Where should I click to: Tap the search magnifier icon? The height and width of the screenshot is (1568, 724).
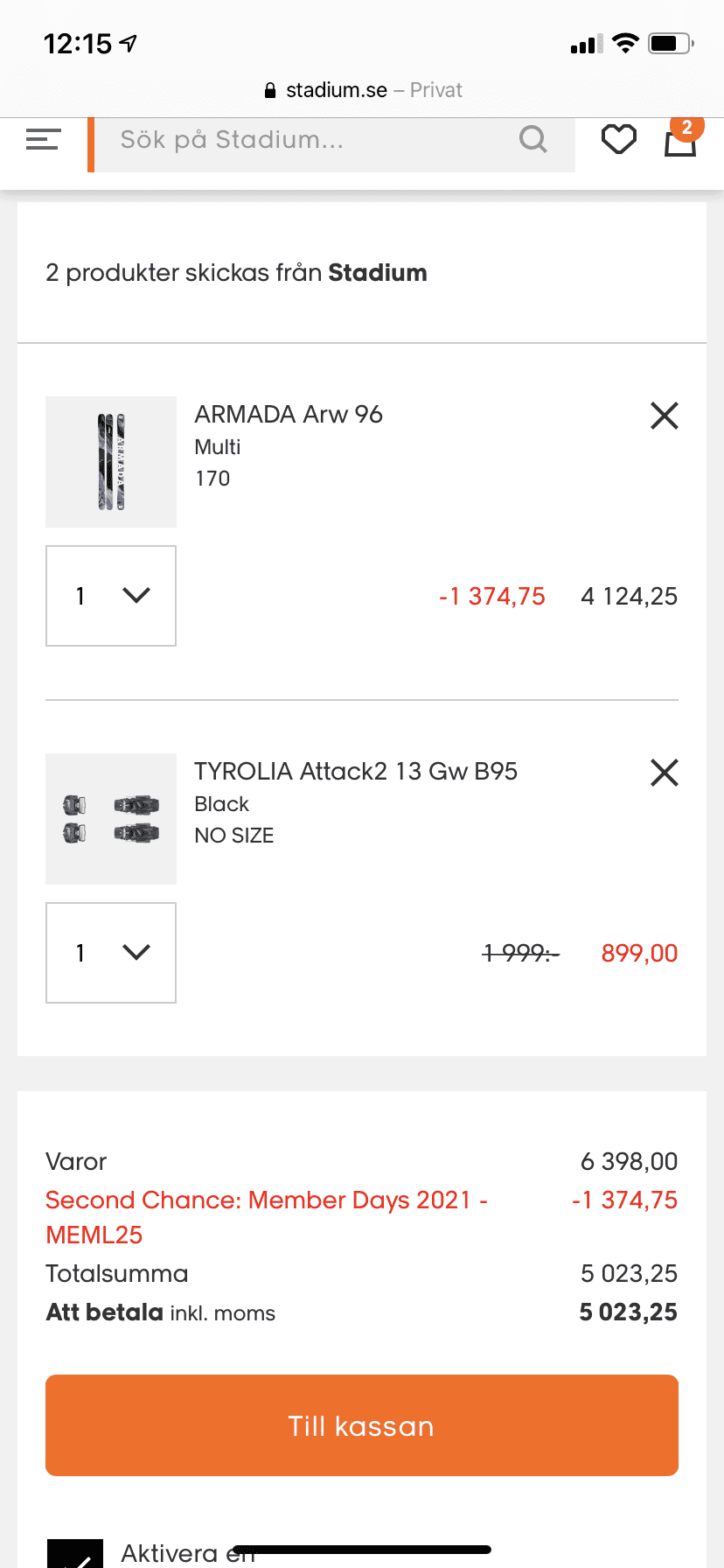(x=533, y=139)
